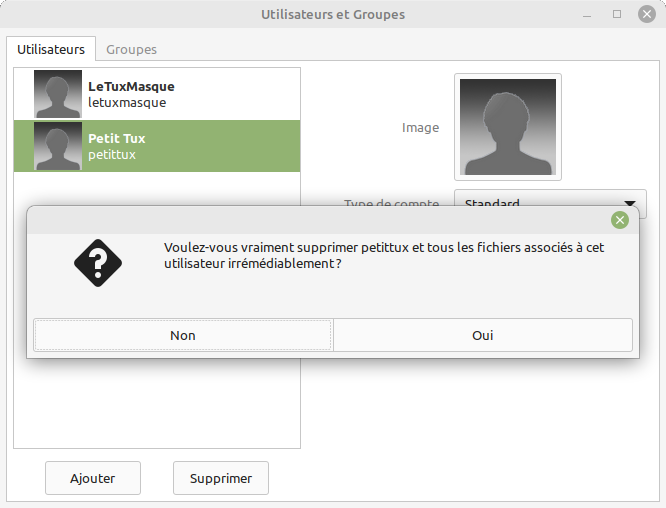This screenshot has height=508, width=666.
Task: Click the Supprimer button
Action: coord(221,478)
